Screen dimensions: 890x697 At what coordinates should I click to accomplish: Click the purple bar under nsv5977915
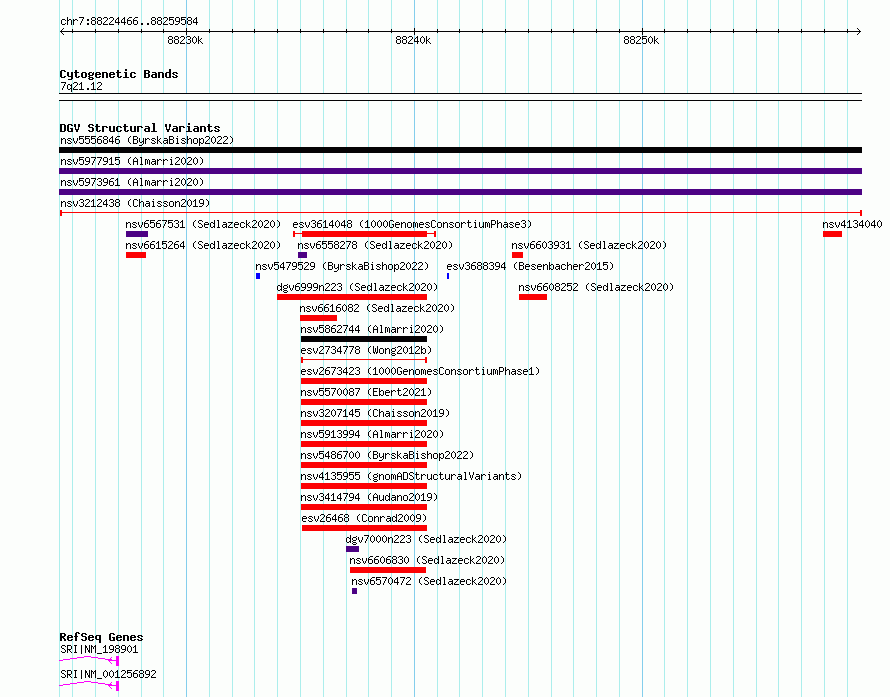[460, 171]
